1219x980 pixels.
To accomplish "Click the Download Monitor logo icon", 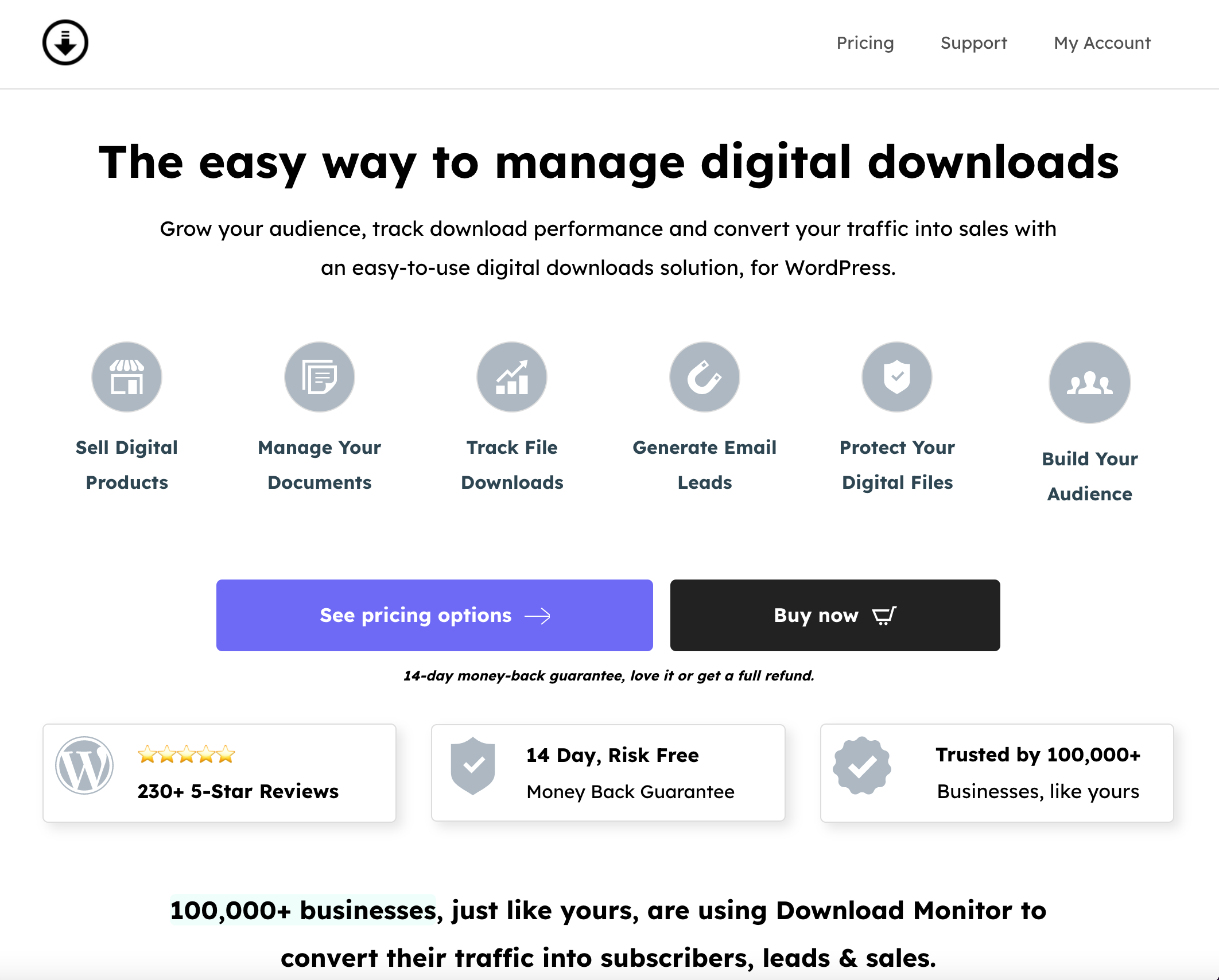I will click(x=65, y=42).
